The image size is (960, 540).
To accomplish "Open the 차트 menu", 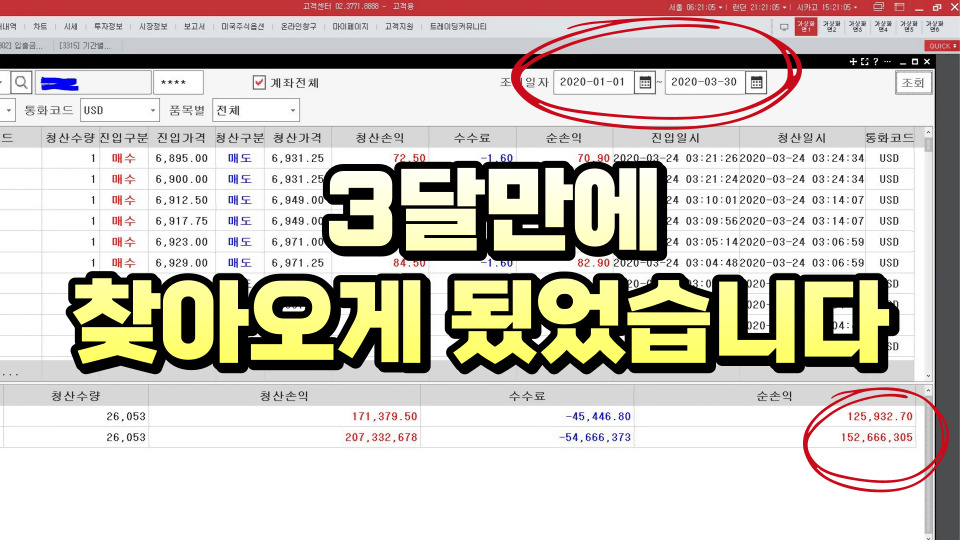I will [x=39, y=27].
